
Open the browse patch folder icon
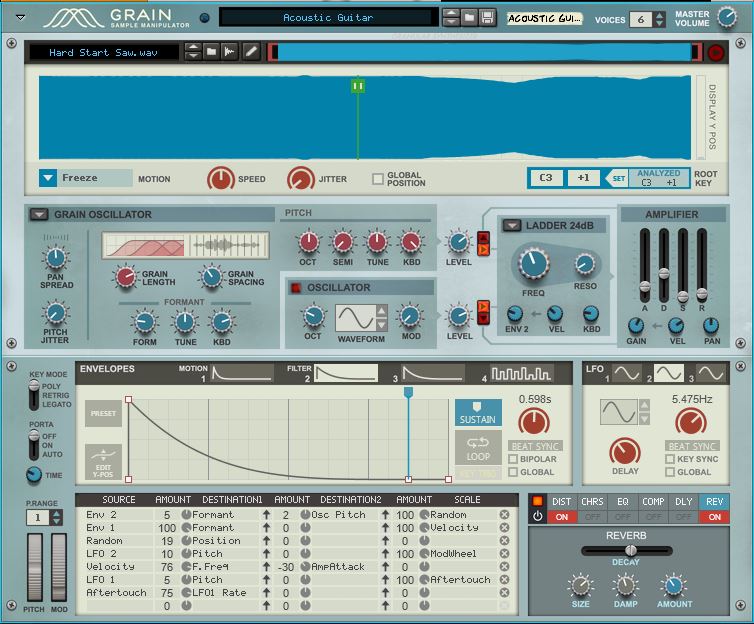470,18
